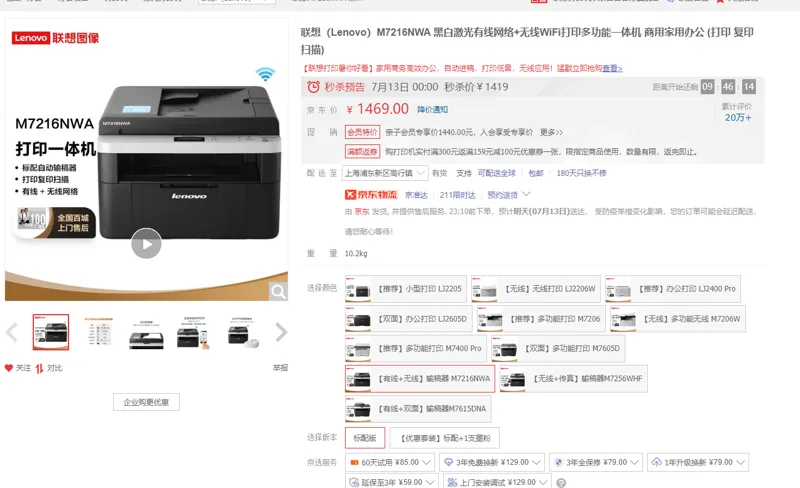
Task: Expand the 预约送货 delivery options chevron
Action: point(527,194)
